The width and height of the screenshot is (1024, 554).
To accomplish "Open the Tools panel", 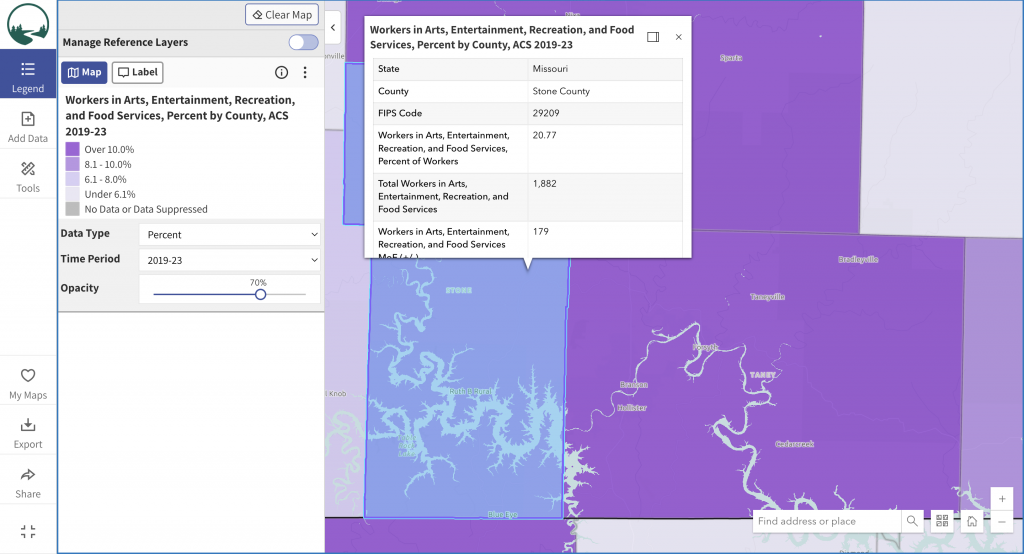I will [28, 177].
